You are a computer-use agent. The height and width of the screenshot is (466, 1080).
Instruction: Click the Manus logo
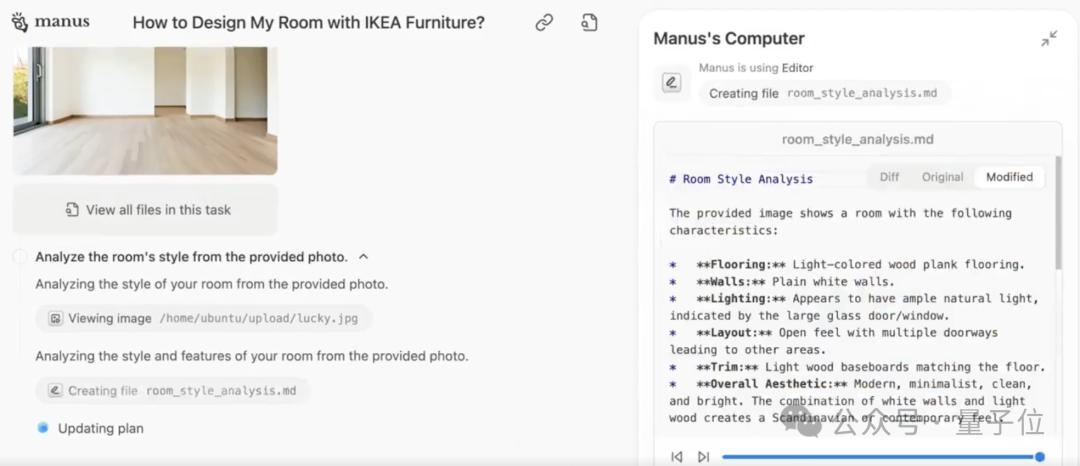(49, 22)
